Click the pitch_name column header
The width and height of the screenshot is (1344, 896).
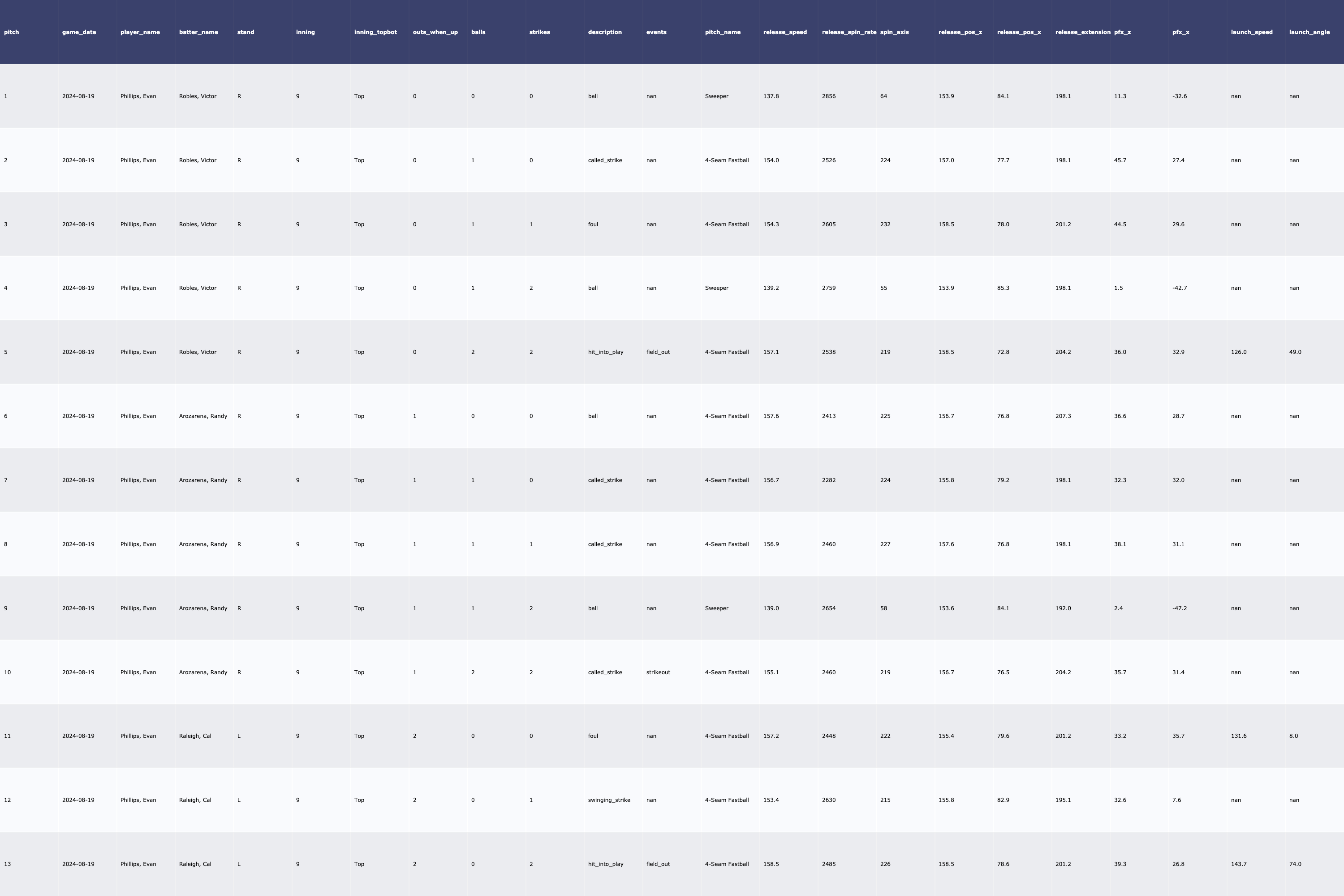[722, 32]
